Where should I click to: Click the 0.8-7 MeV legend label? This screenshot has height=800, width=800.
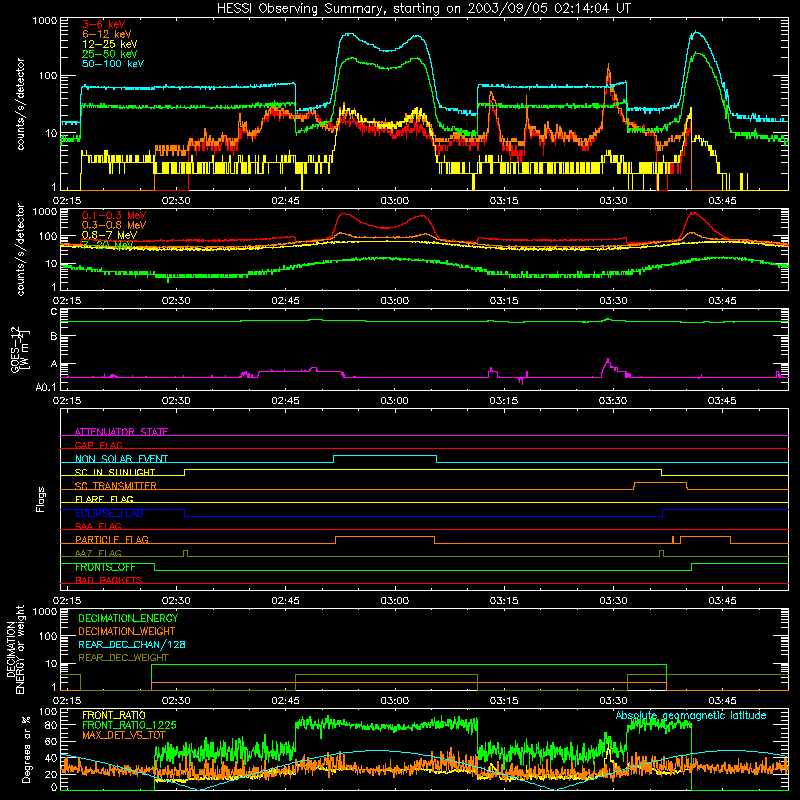pos(109,235)
